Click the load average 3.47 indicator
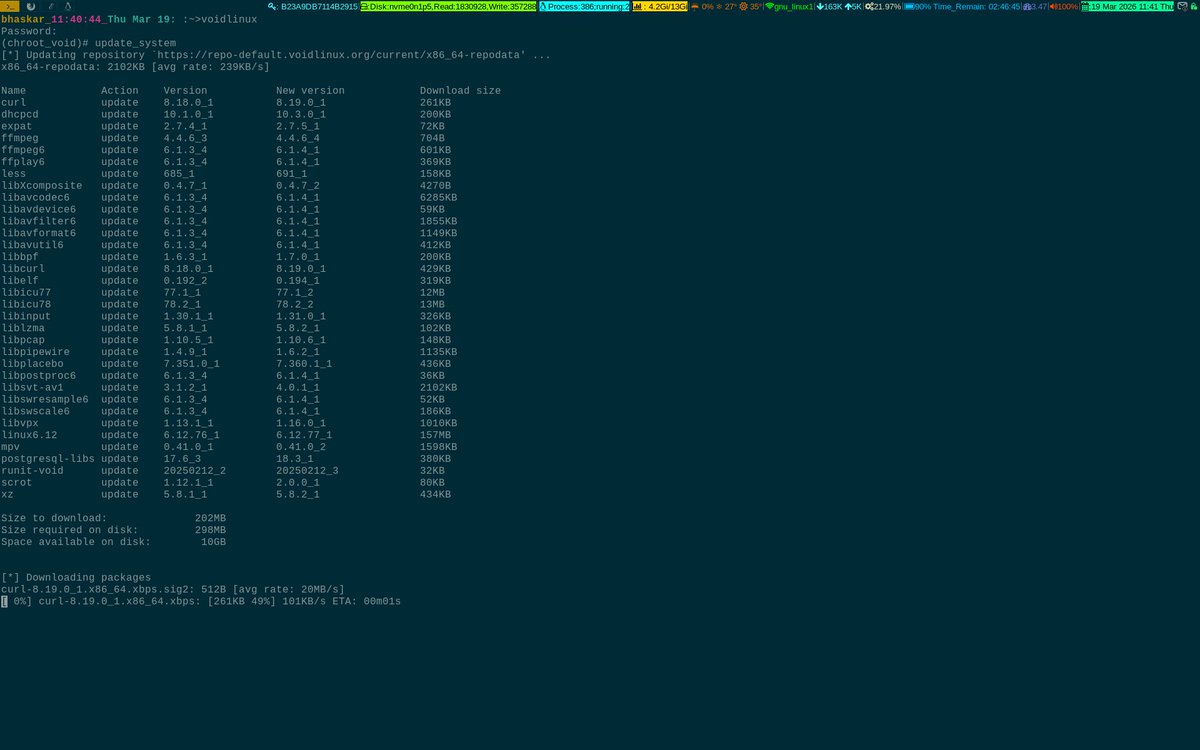The width and height of the screenshot is (1200, 750). pos(1035,6)
